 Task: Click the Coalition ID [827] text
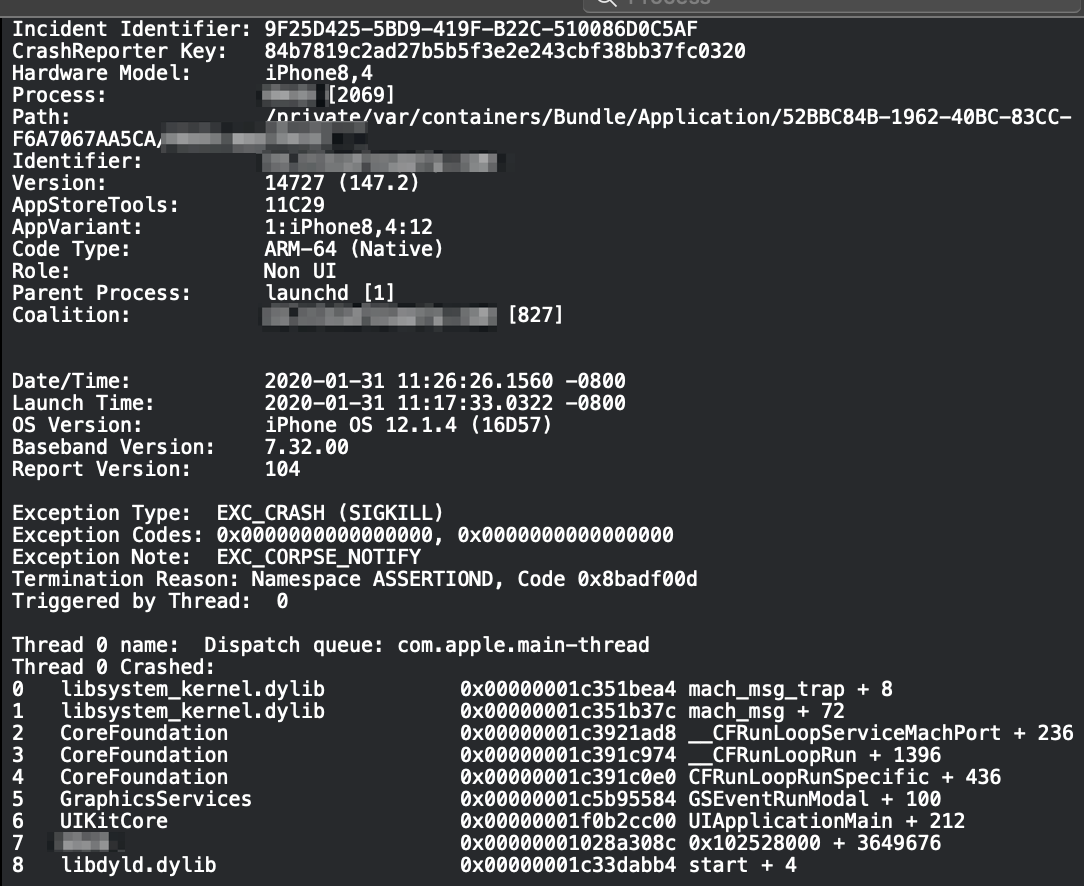pyautogui.click(x=536, y=315)
